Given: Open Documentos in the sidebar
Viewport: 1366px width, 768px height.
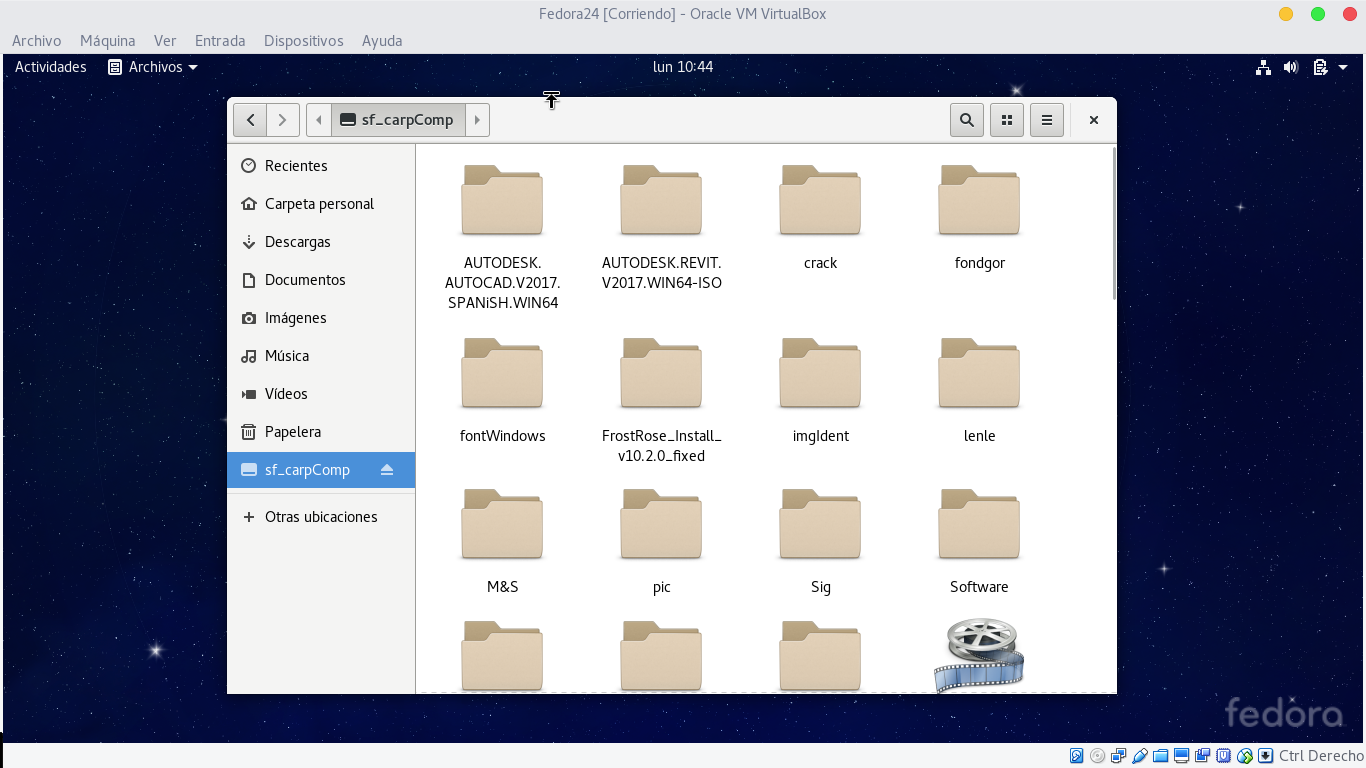Looking at the screenshot, I should pyautogui.click(x=321, y=280).
